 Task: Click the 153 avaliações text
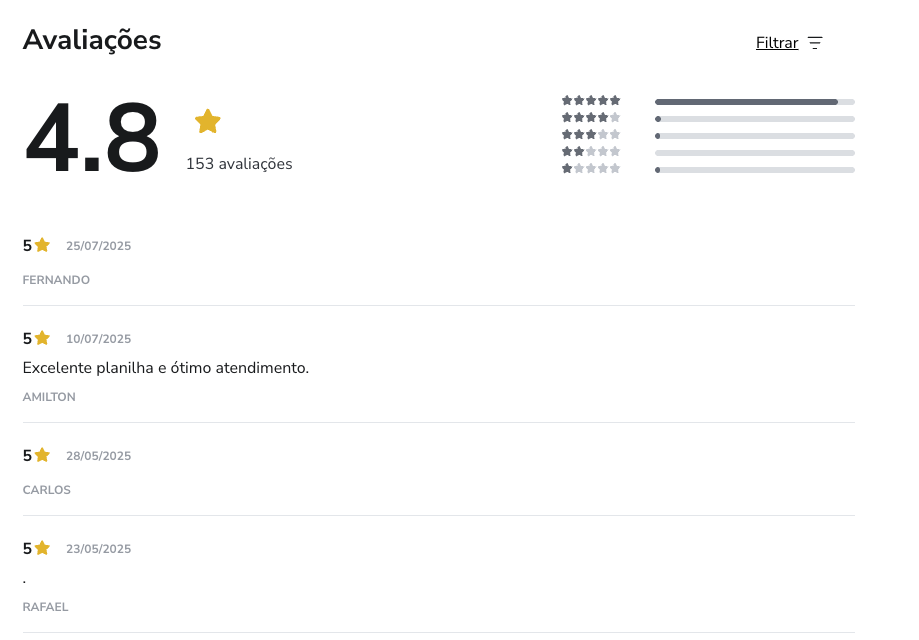(239, 164)
